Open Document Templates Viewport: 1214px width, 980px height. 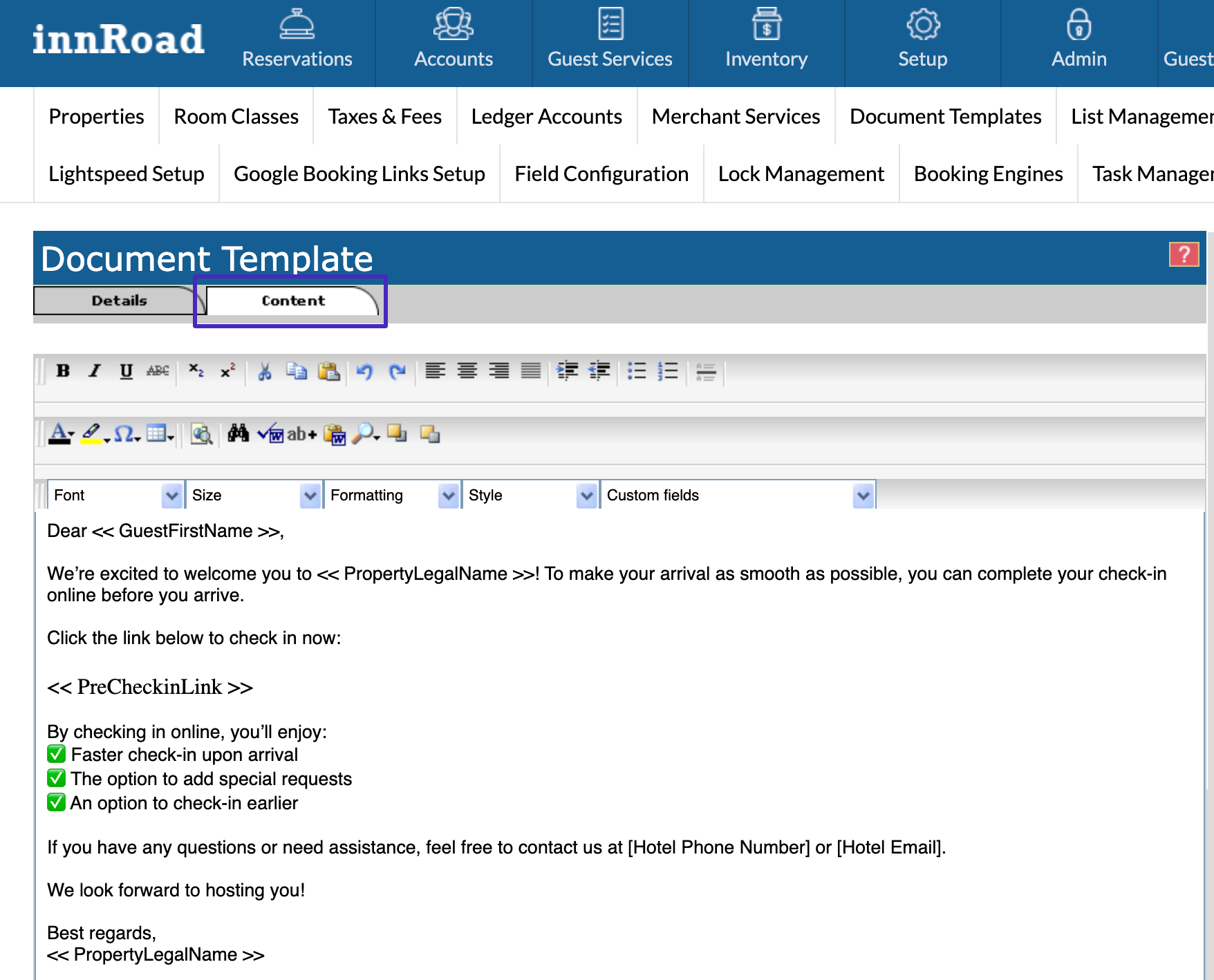click(x=945, y=116)
